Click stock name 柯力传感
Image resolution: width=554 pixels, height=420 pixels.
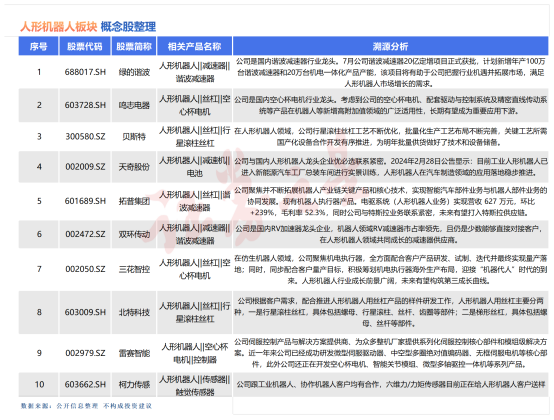click(134, 384)
